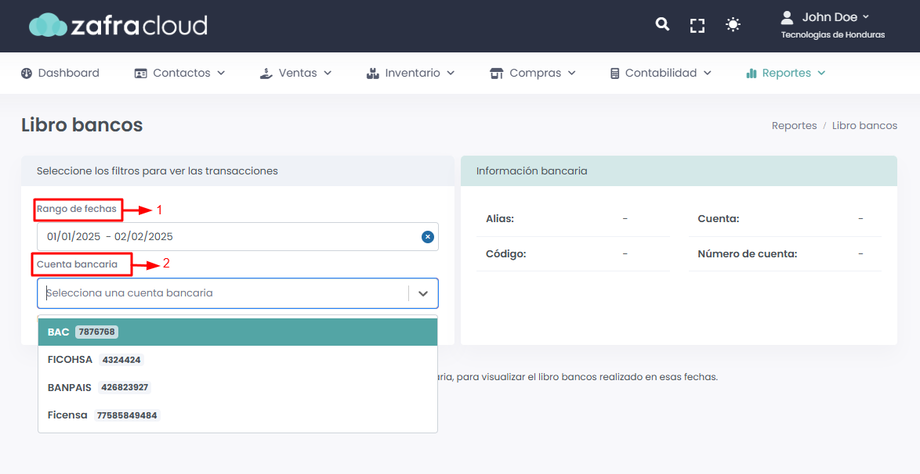
Task: Click the Código: label
Action: 506,254
